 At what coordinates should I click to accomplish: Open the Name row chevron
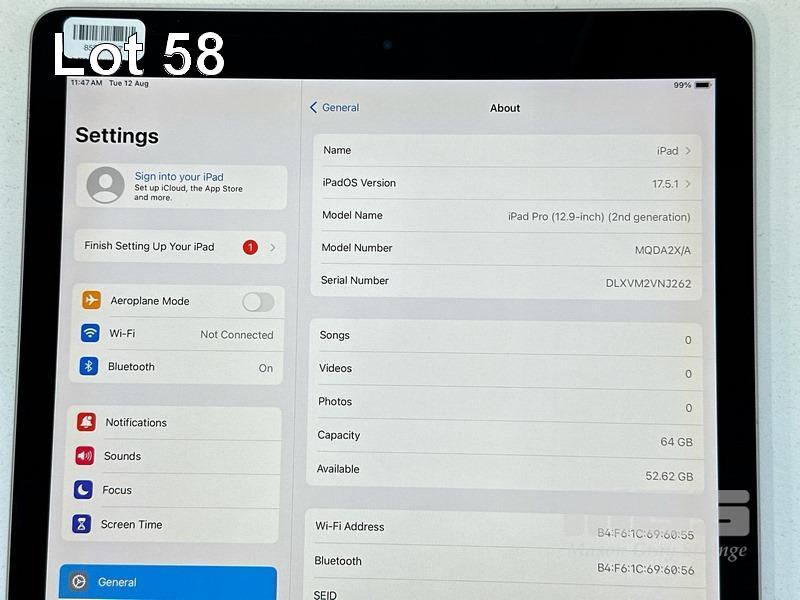(688, 151)
